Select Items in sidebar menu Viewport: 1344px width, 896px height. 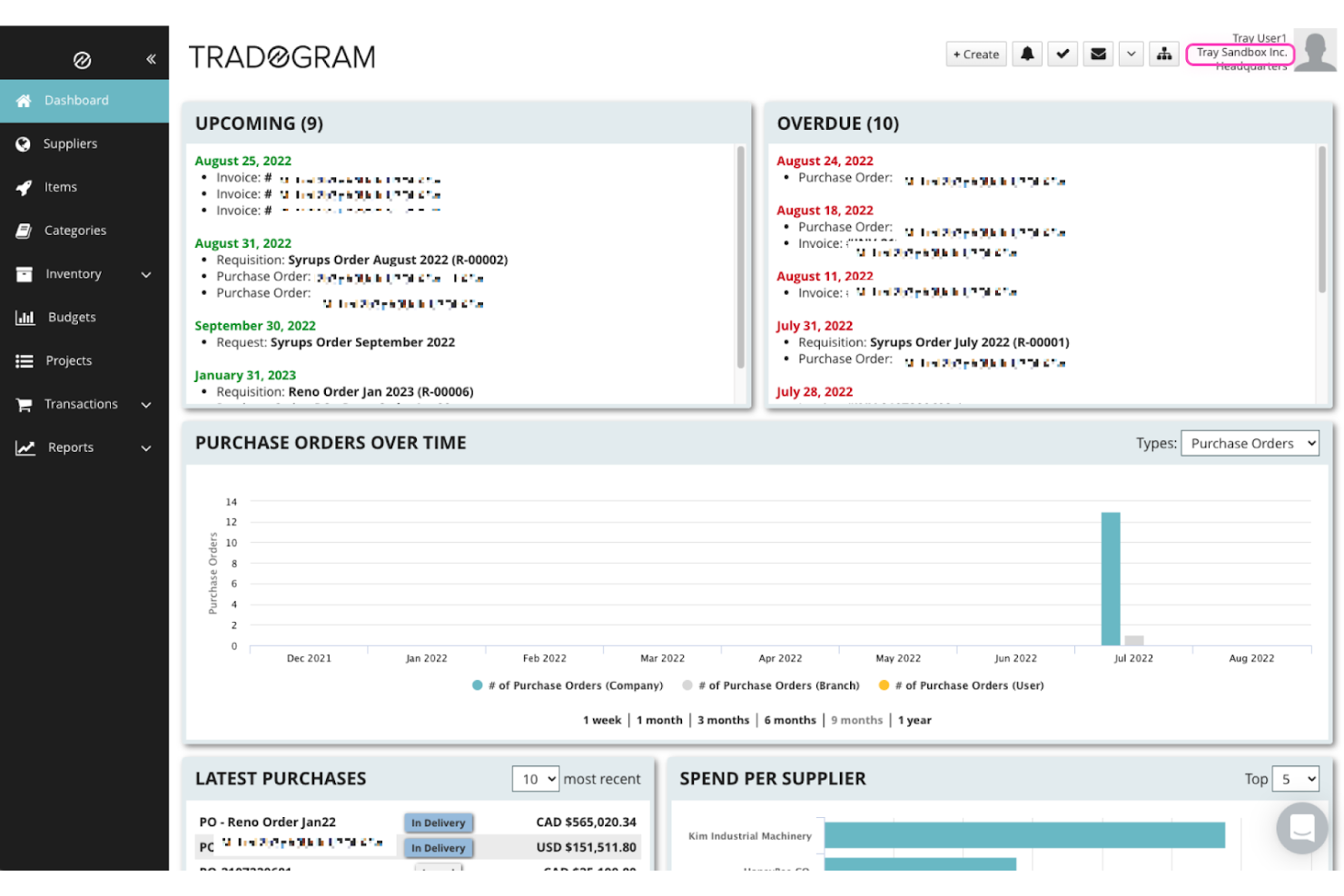61,188
